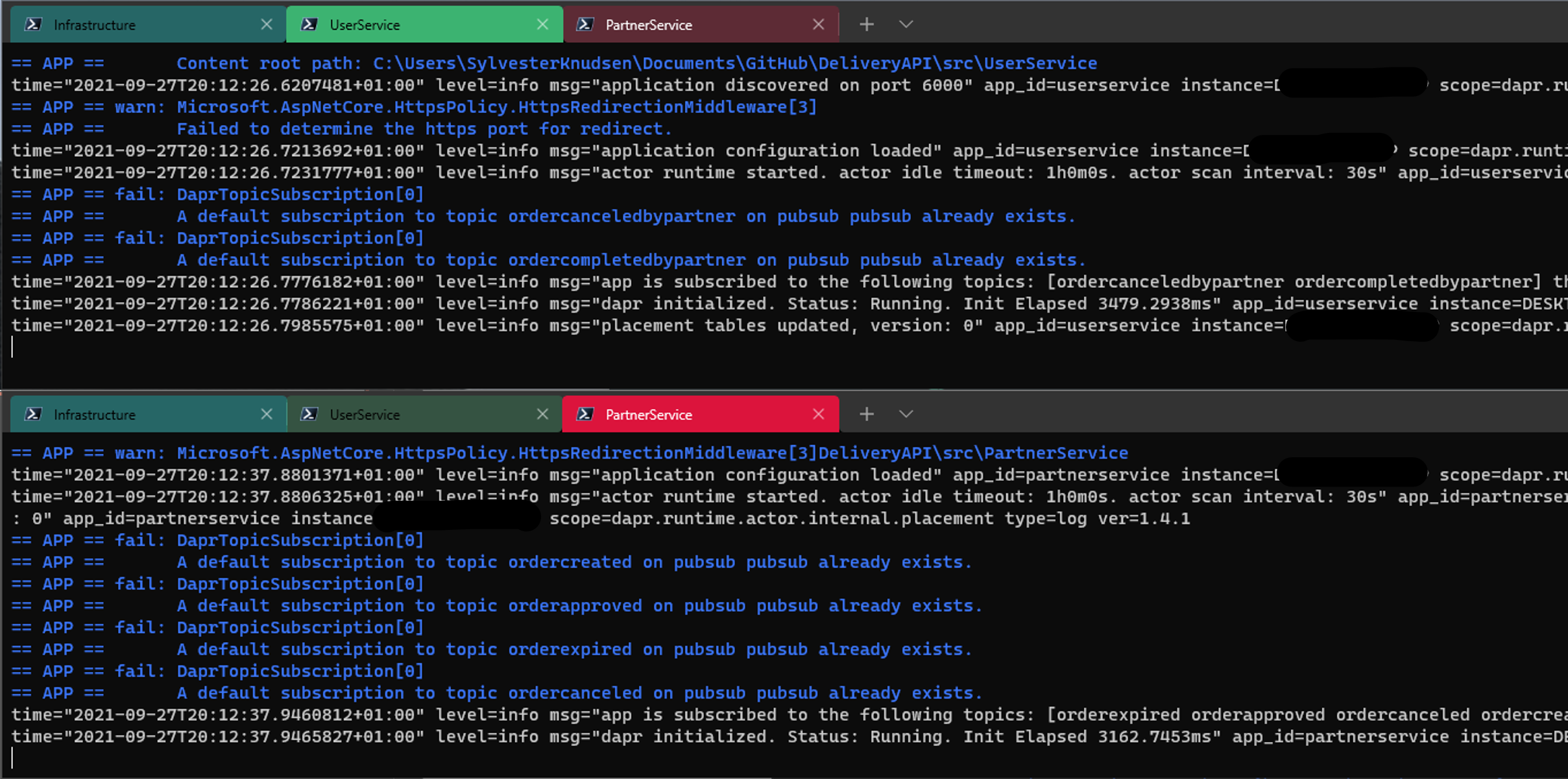Switch to PartnerService tab in top window
Screen dimensions: 1568x779
(x=649, y=25)
